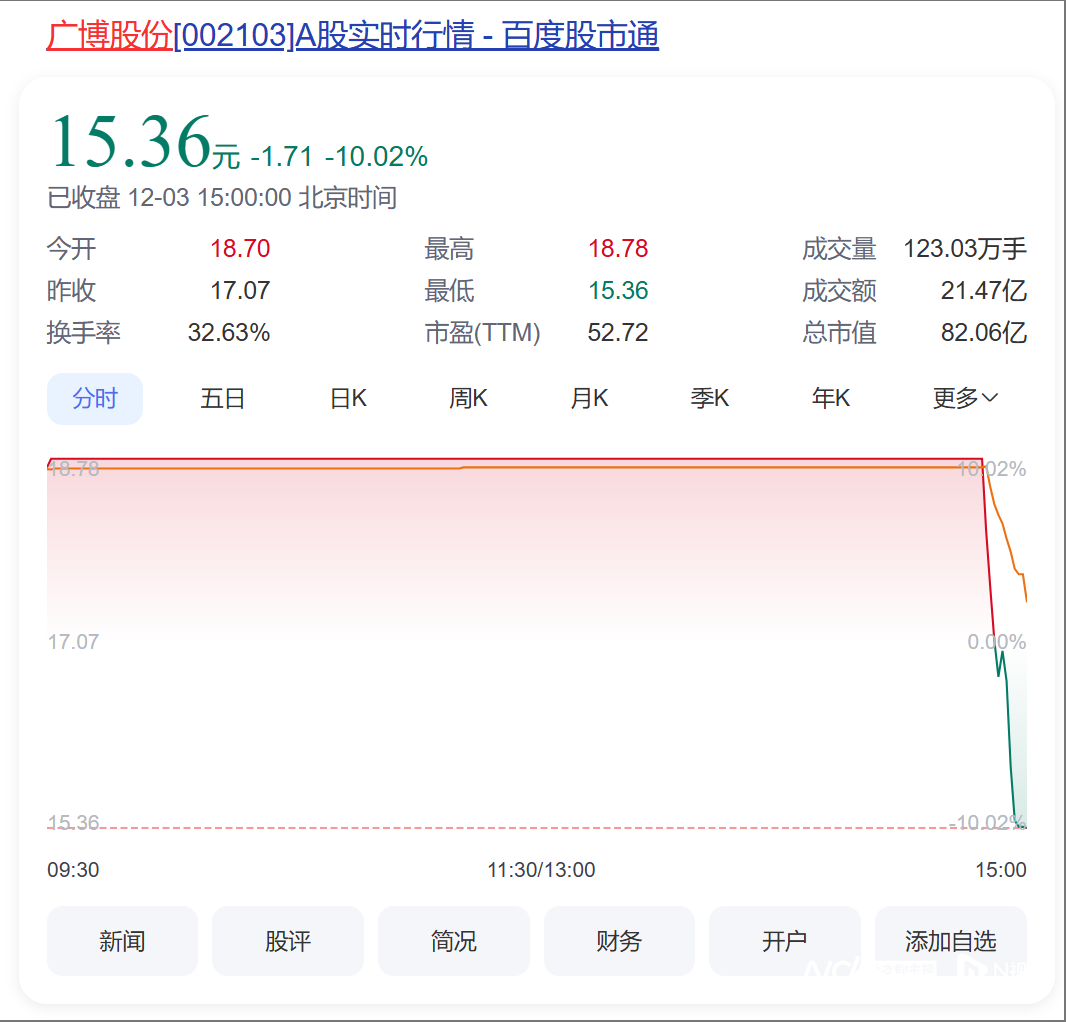Switch to the 季K chart tab
Screen dimensions: 1066x1022
pyautogui.click(x=709, y=397)
